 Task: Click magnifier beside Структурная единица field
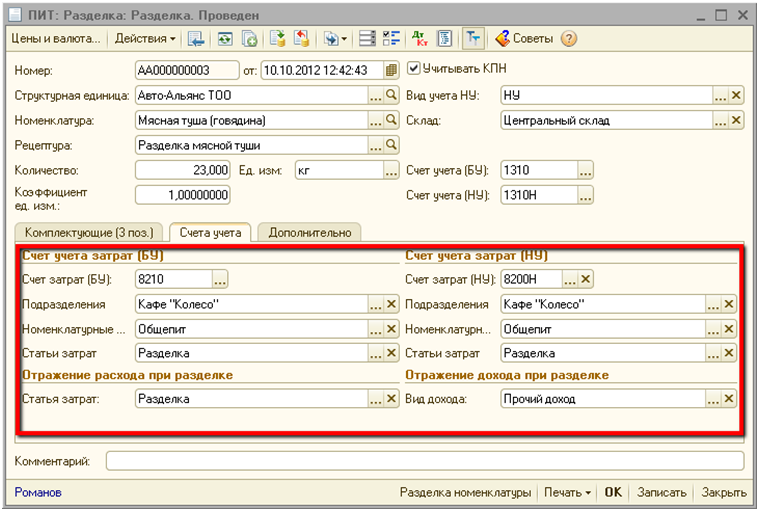coord(392,96)
